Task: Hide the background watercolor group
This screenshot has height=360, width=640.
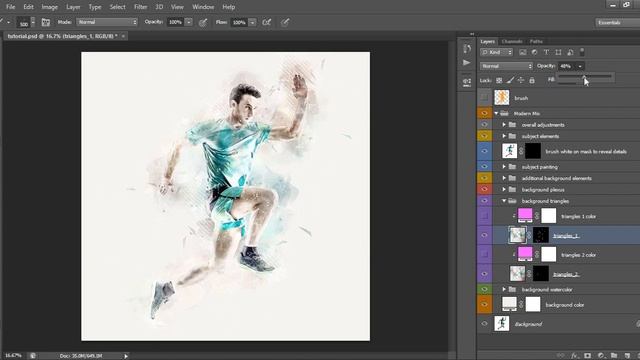Action: click(x=484, y=289)
